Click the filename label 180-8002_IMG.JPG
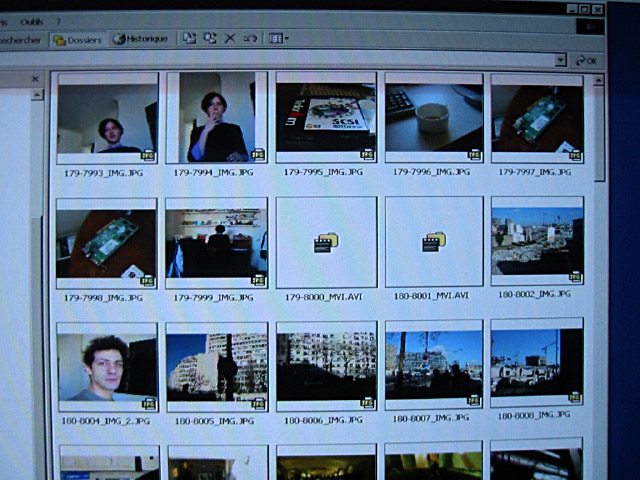This screenshot has width=640, height=480. tap(535, 294)
